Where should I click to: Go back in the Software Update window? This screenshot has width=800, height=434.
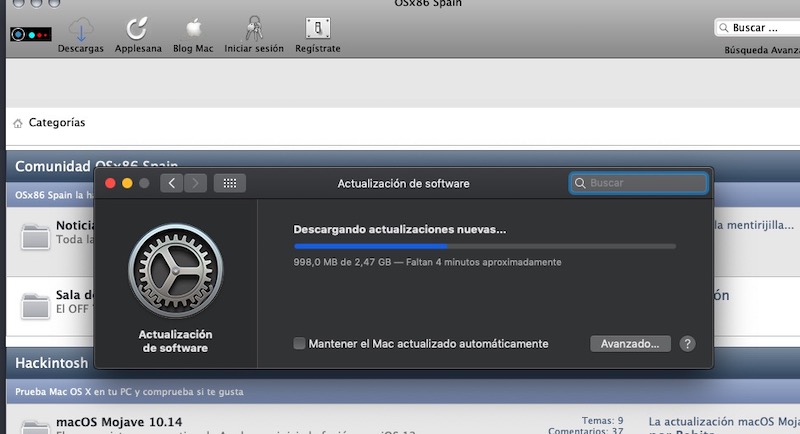(x=171, y=183)
